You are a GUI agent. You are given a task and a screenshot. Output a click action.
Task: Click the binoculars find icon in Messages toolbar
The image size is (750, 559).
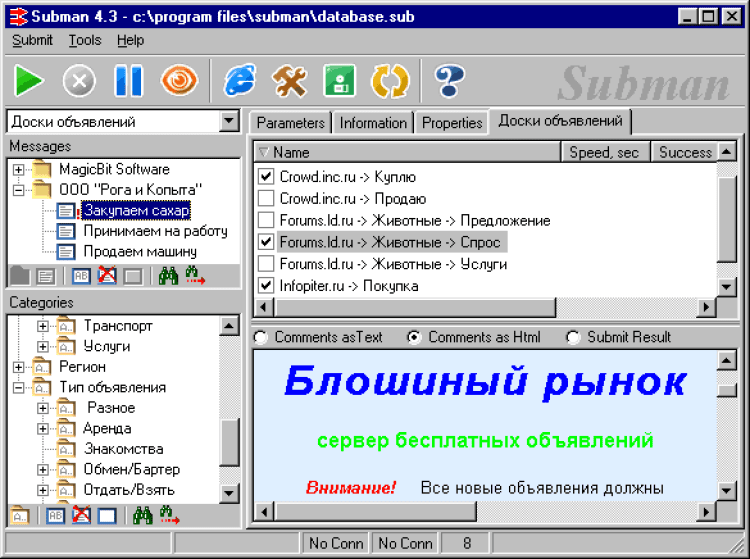pos(168,276)
